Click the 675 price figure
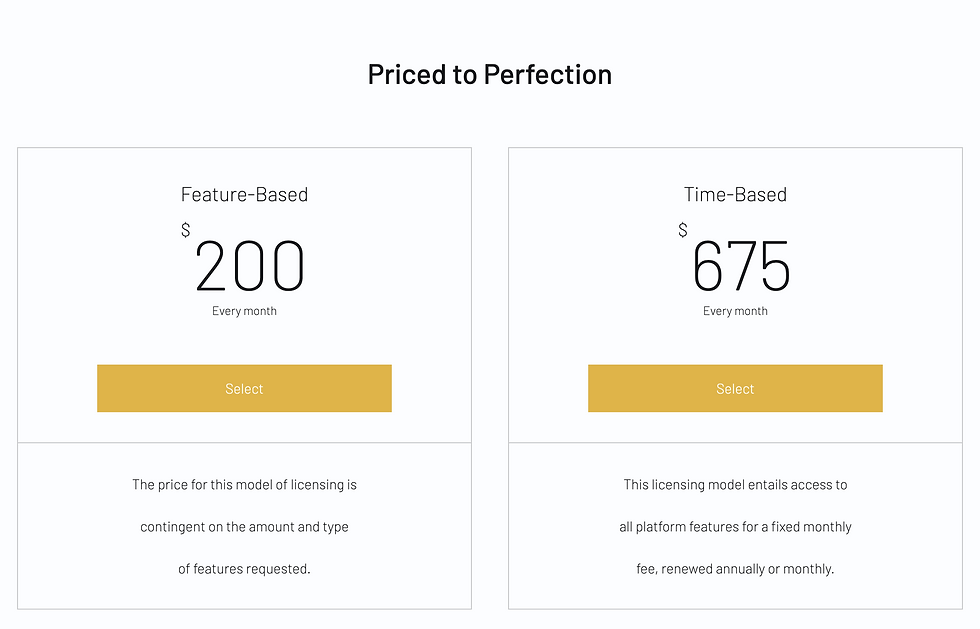980x629 pixels. pos(741,266)
